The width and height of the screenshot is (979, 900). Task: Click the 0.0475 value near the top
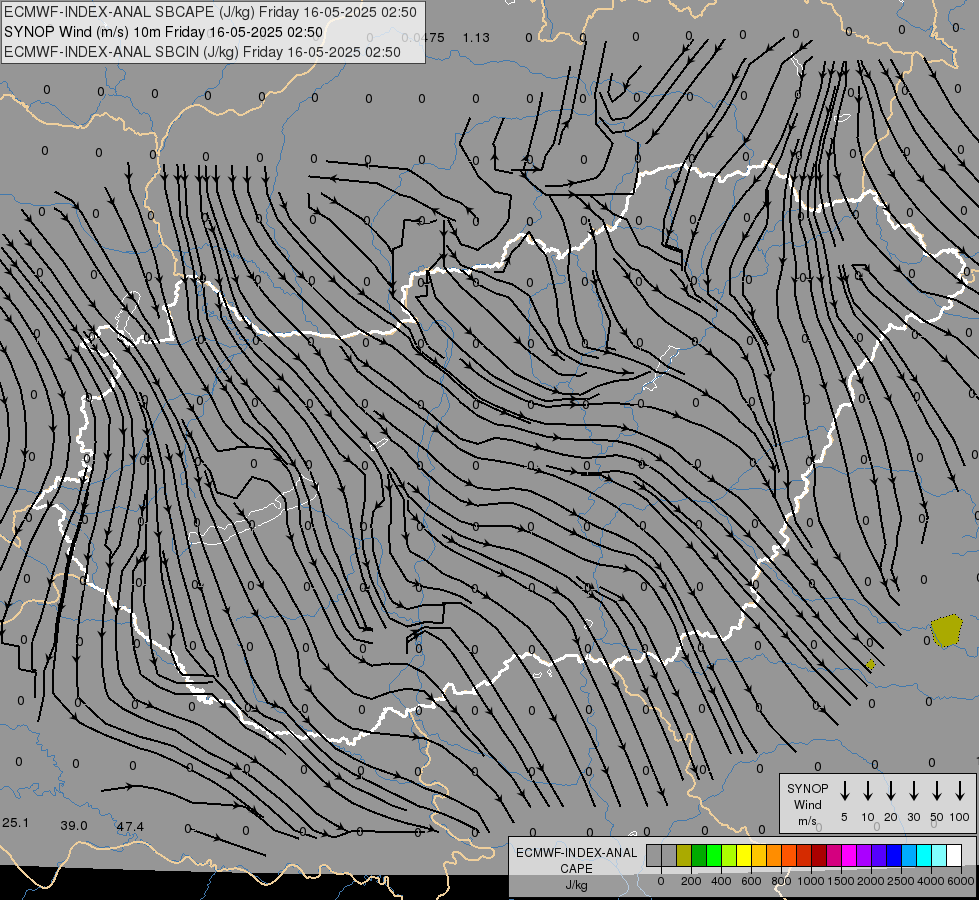click(423, 37)
